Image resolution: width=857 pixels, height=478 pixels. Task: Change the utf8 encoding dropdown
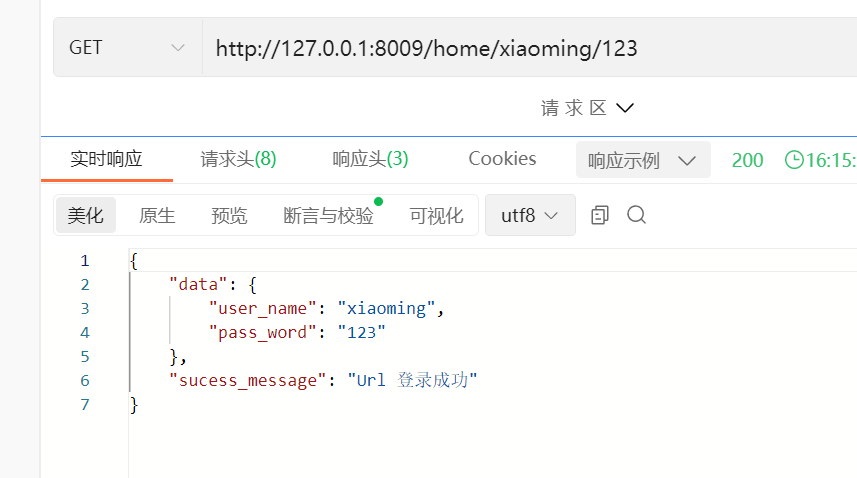point(530,215)
